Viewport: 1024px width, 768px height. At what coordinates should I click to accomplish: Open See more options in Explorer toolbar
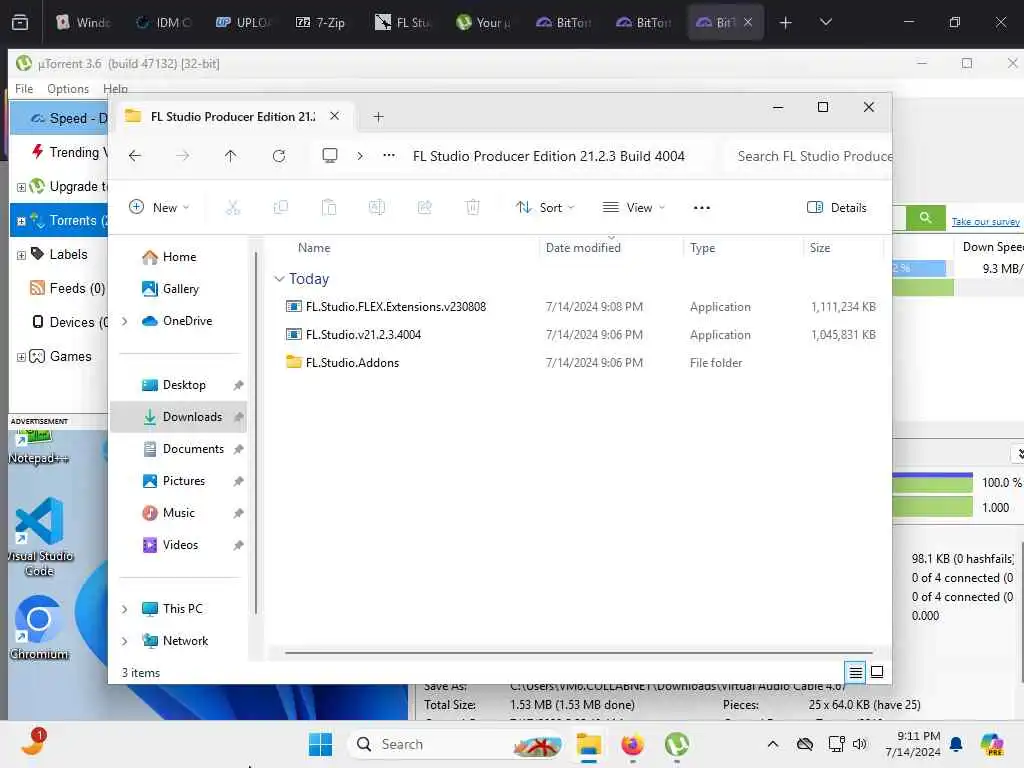[x=701, y=208]
